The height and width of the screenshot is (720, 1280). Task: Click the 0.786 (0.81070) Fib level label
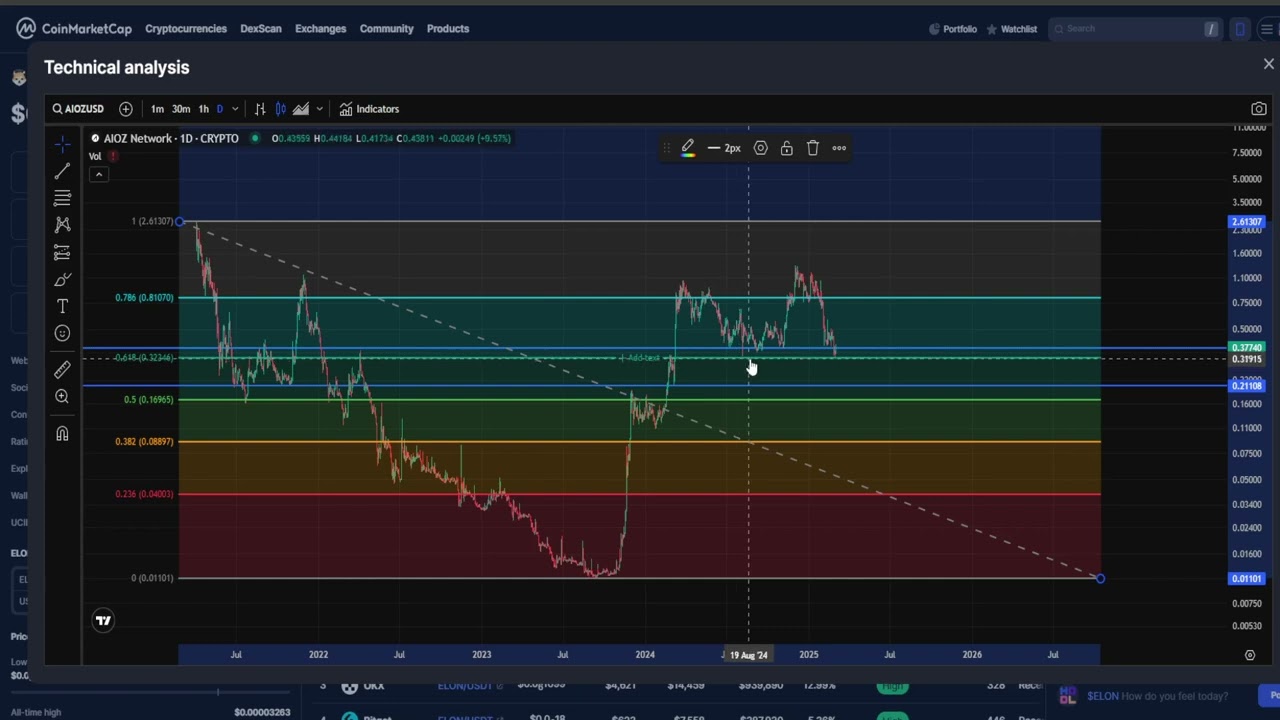[144, 298]
